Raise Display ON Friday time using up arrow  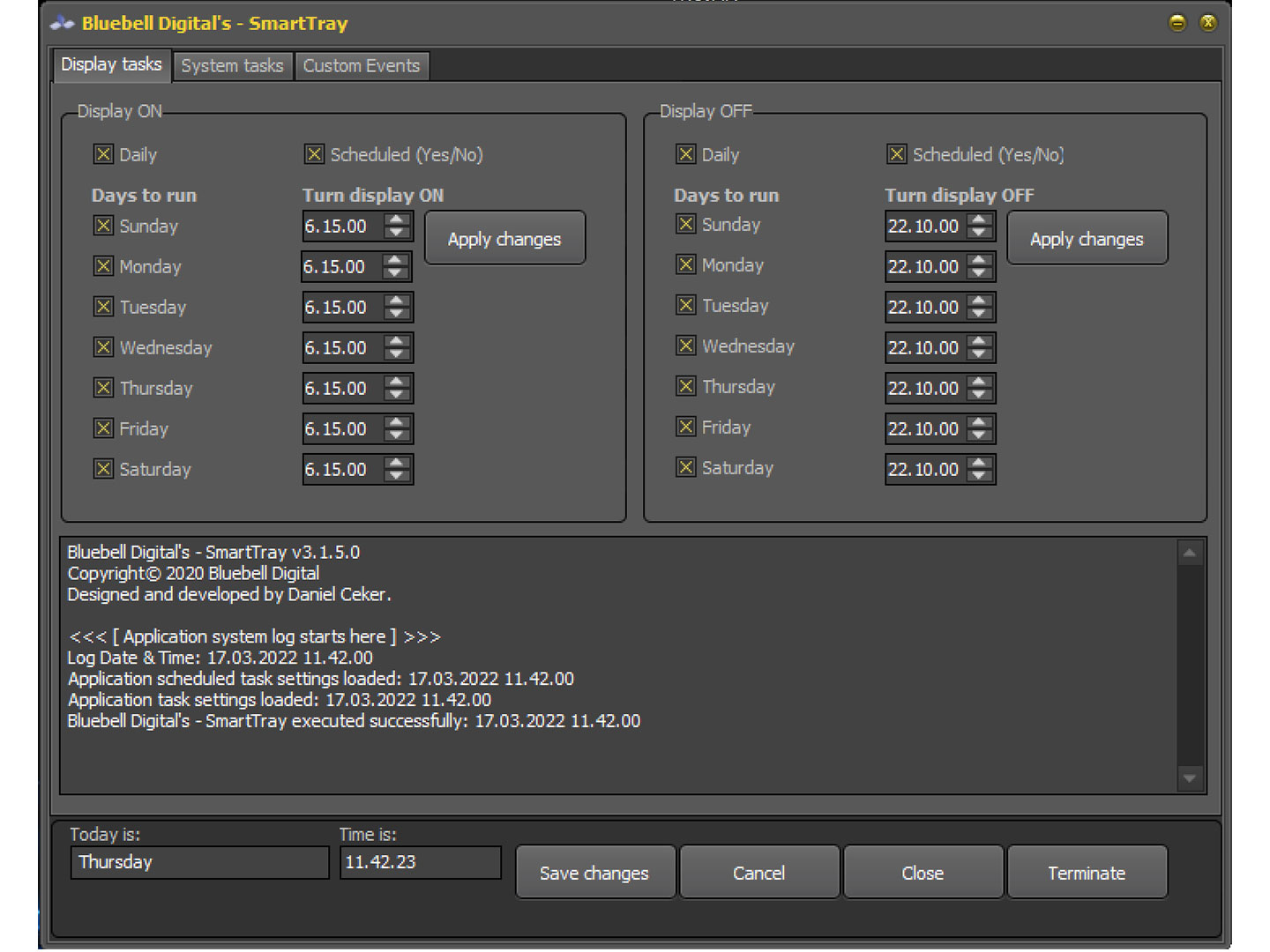[x=397, y=422]
